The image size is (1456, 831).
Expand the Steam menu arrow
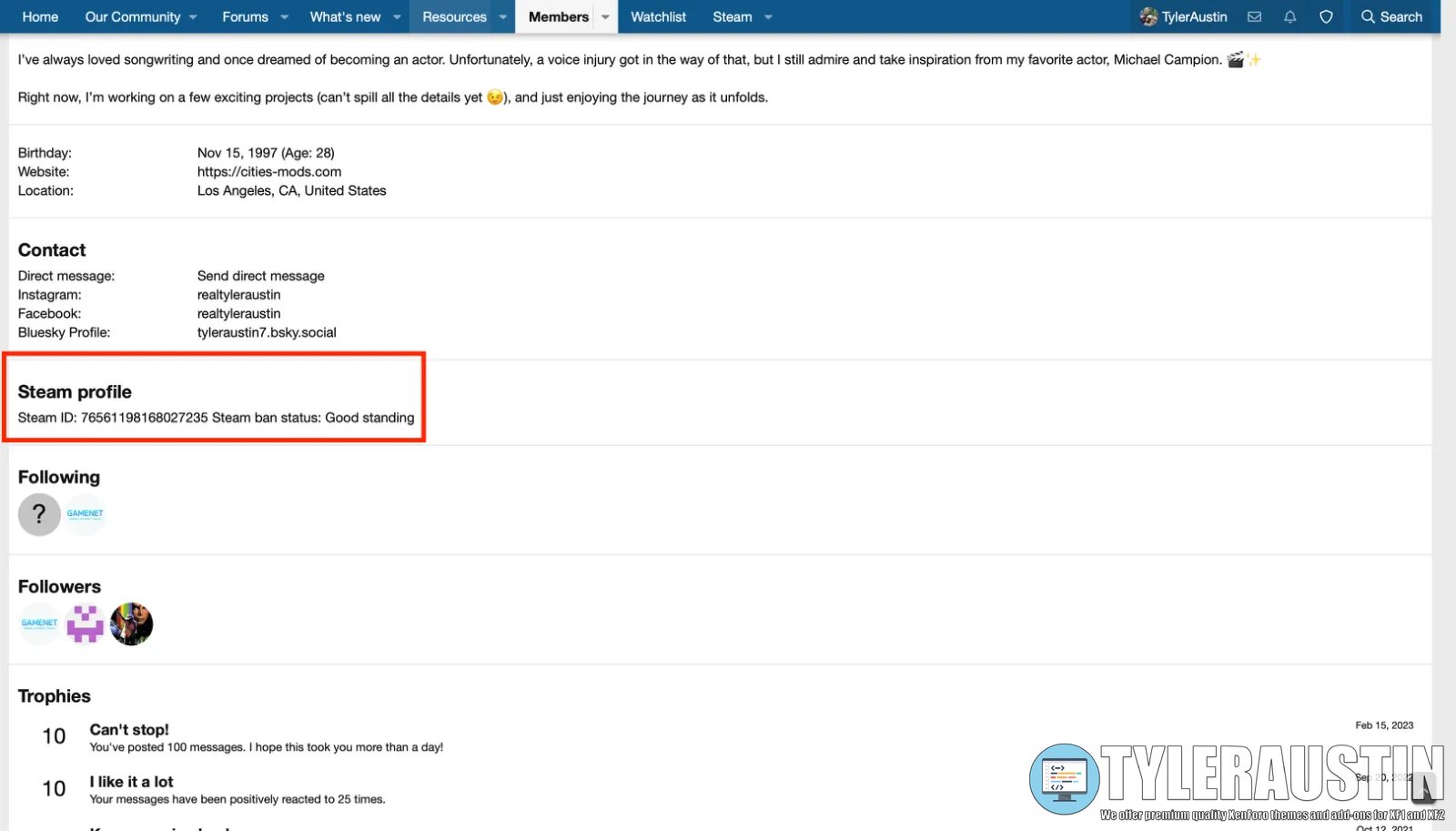coord(768,16)
